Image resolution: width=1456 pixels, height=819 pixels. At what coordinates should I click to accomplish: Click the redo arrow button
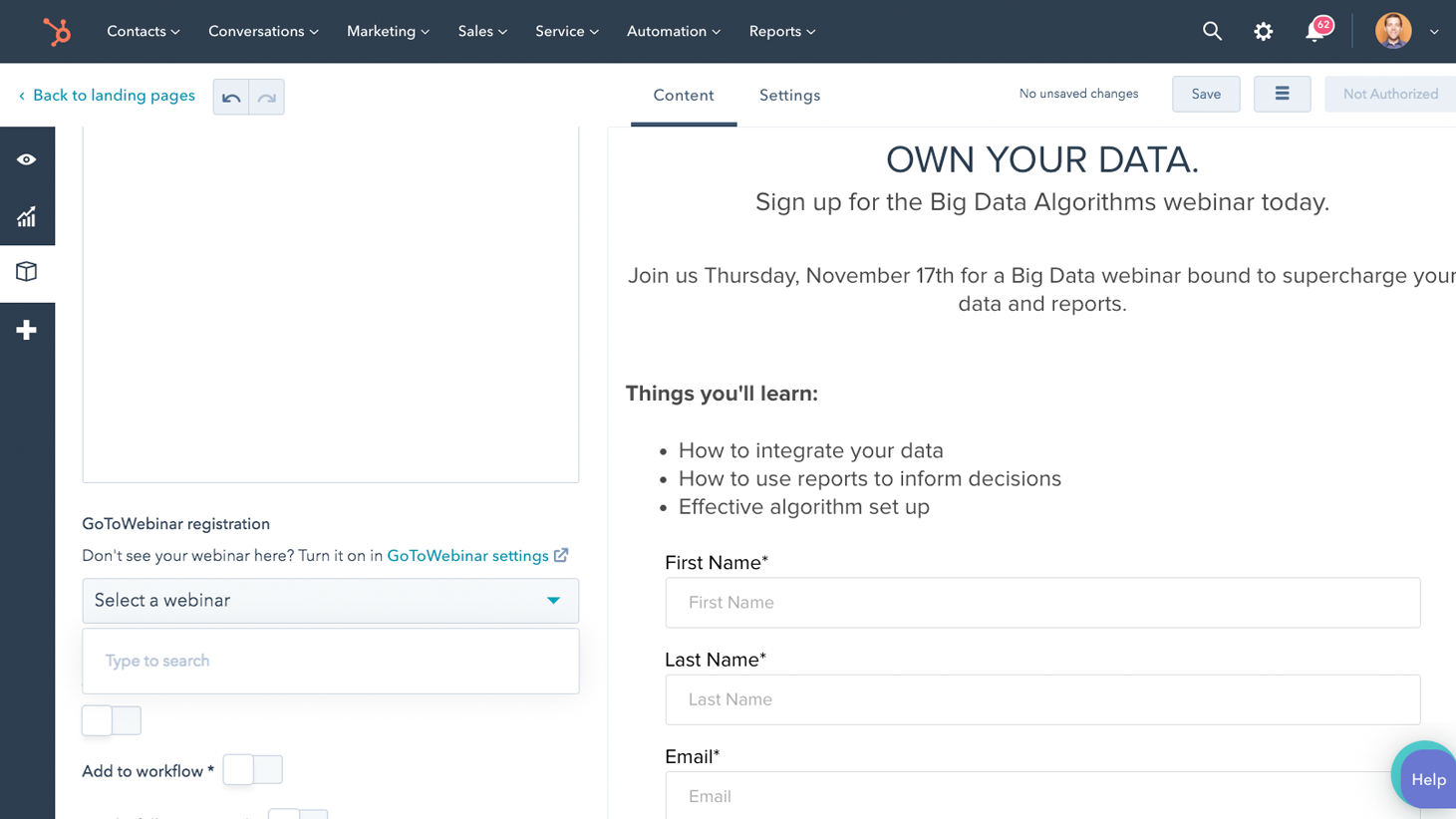coord(266,97)
